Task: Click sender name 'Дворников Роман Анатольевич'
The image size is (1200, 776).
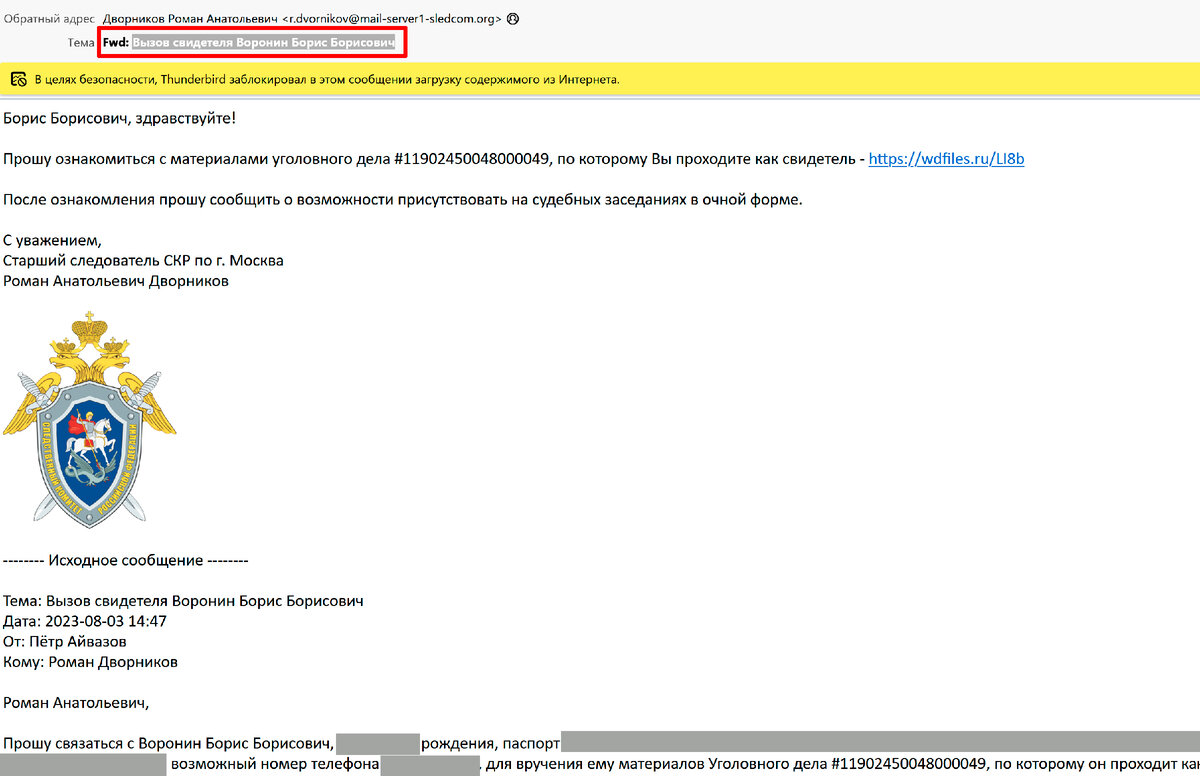Action: (191, 19)
